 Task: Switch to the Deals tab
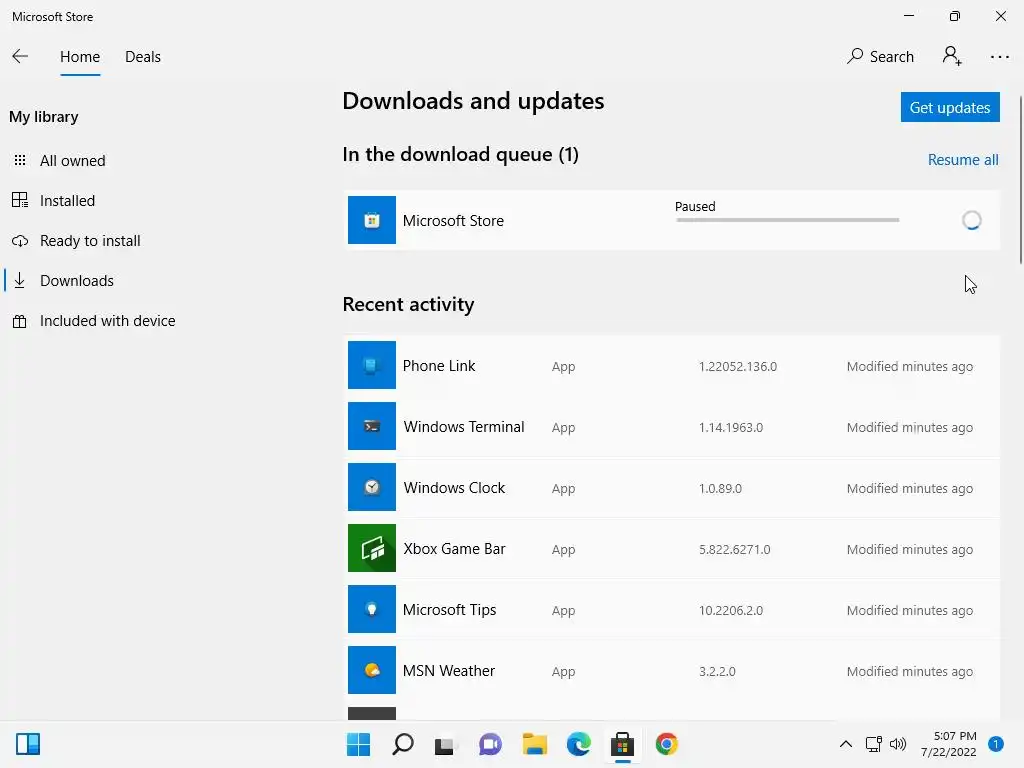pos(143,57)
